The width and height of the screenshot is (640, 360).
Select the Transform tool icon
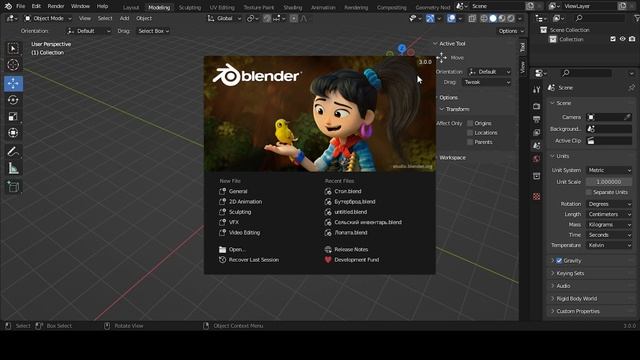tap(13, 133)
